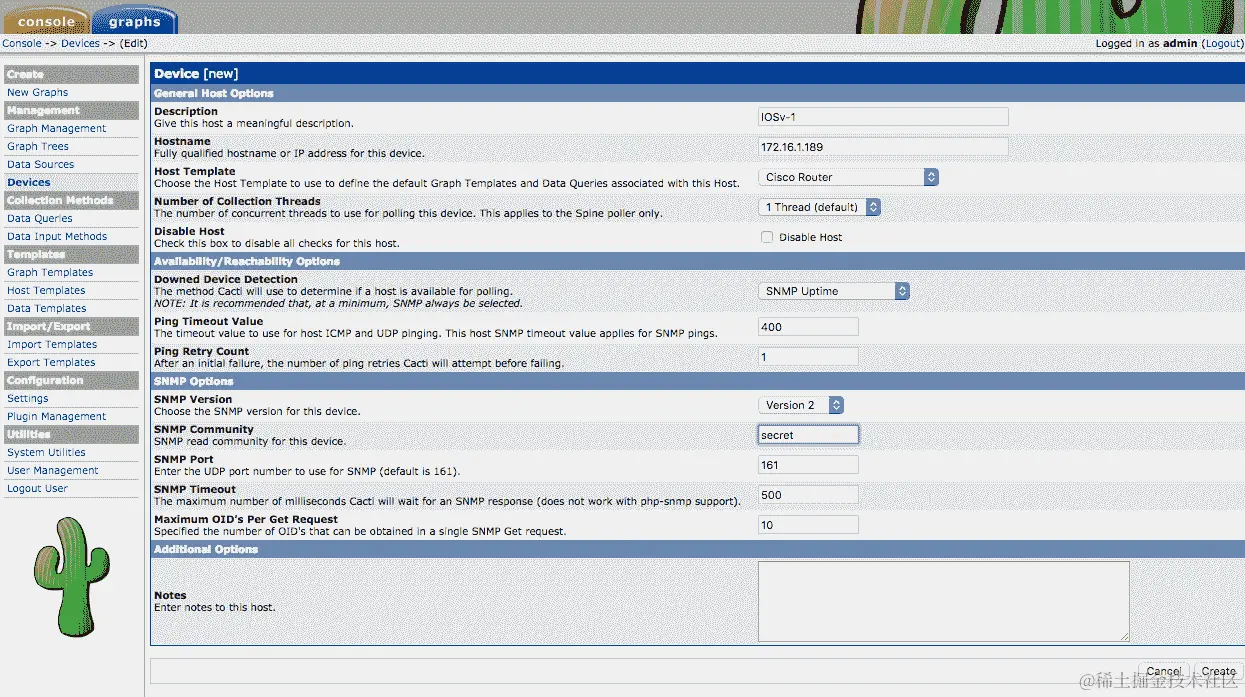Image resolution: width=1245 pixels, height=697 pixels.
Task: Tick the Disable Host checkbox
Action: pos(767,237)
